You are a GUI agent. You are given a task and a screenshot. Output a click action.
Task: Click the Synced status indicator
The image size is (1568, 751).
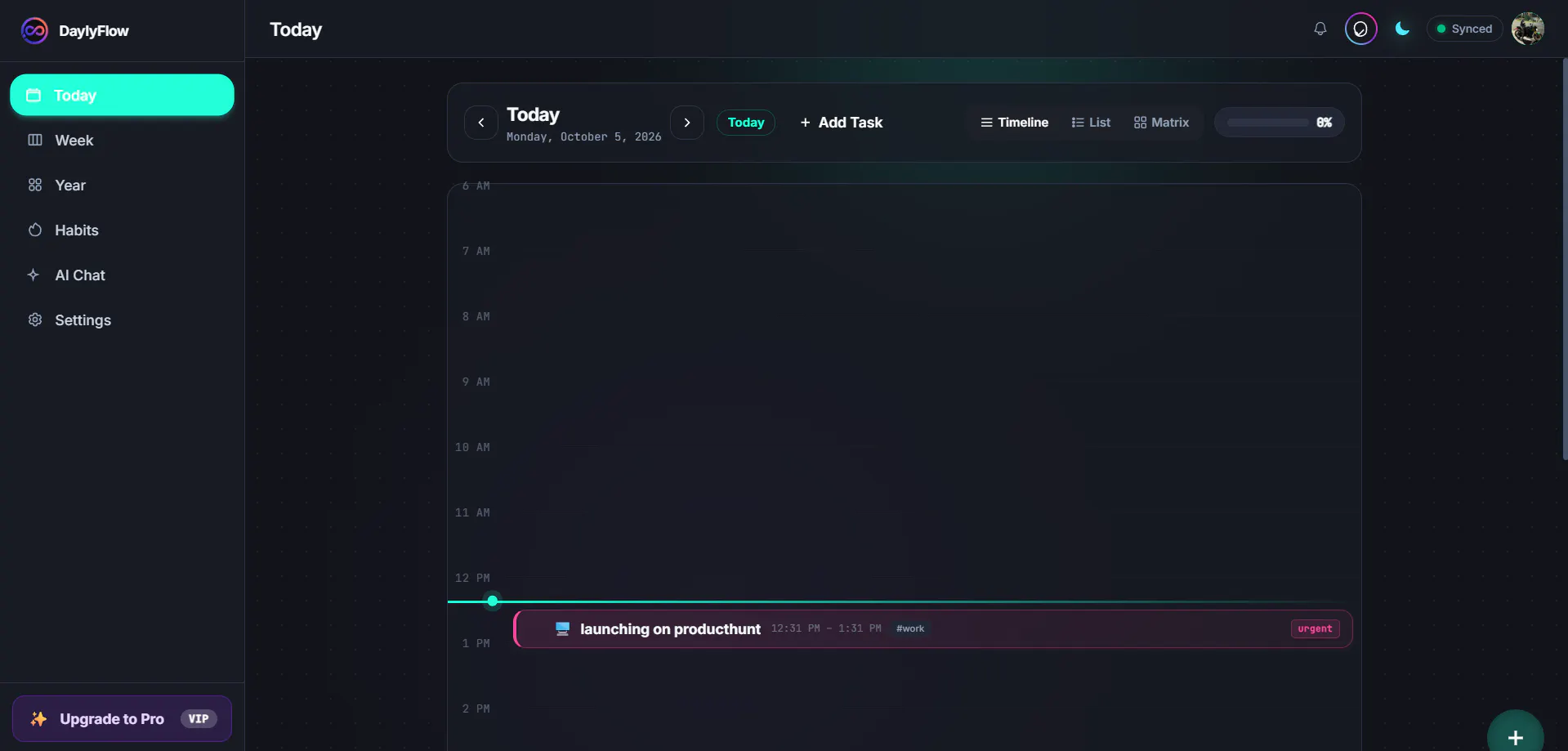[1464, 29]
